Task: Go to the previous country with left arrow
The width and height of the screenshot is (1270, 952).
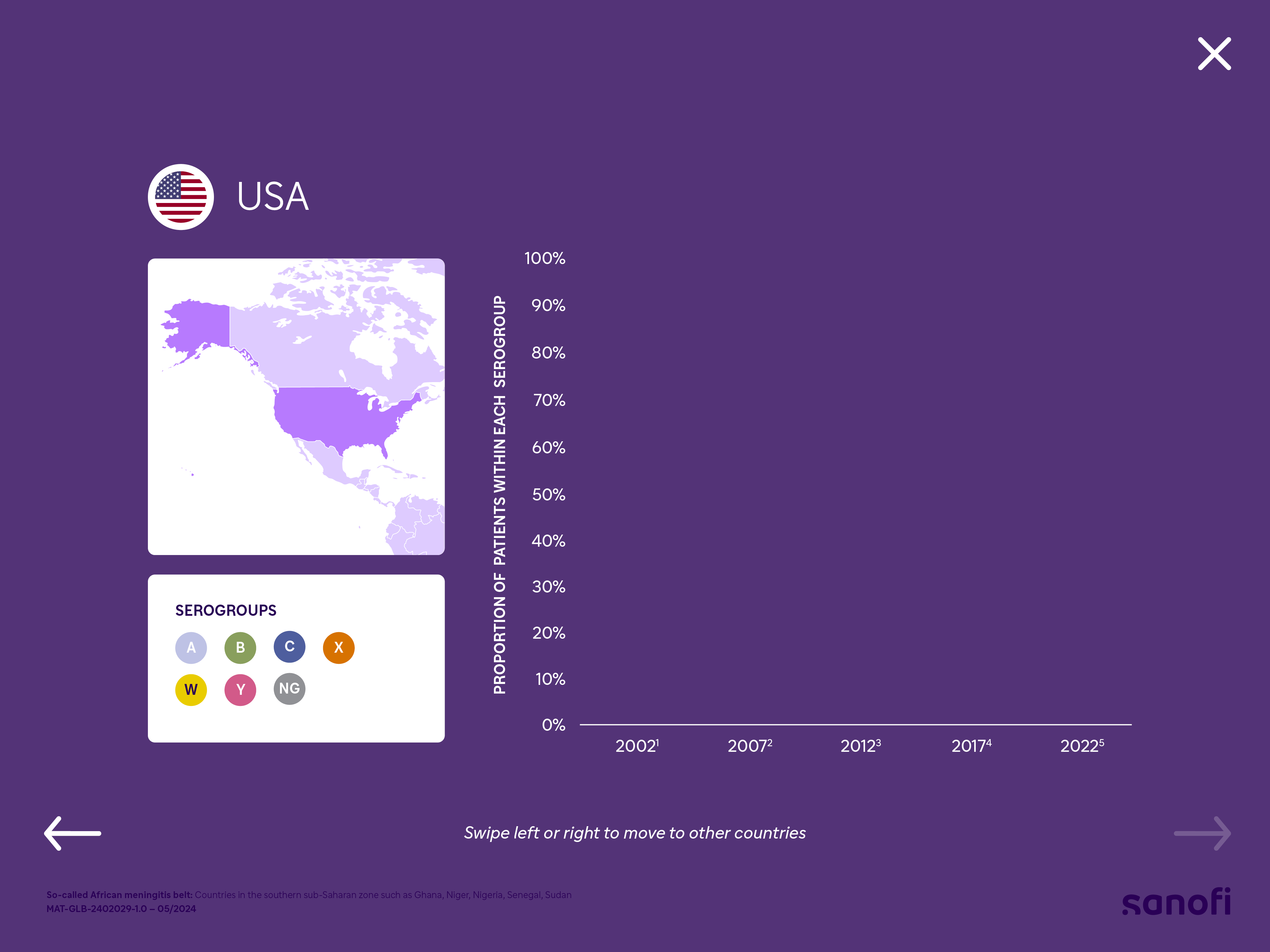Action: (x=73, y=833)
